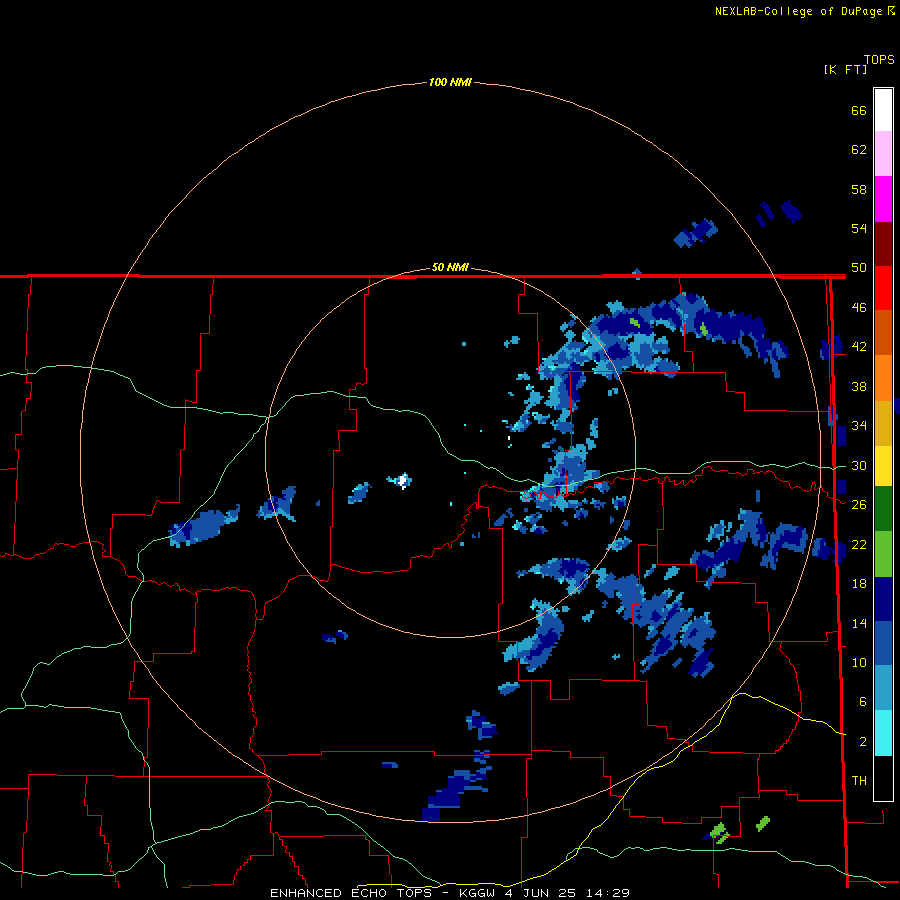Select the "22" scale label

859,544
